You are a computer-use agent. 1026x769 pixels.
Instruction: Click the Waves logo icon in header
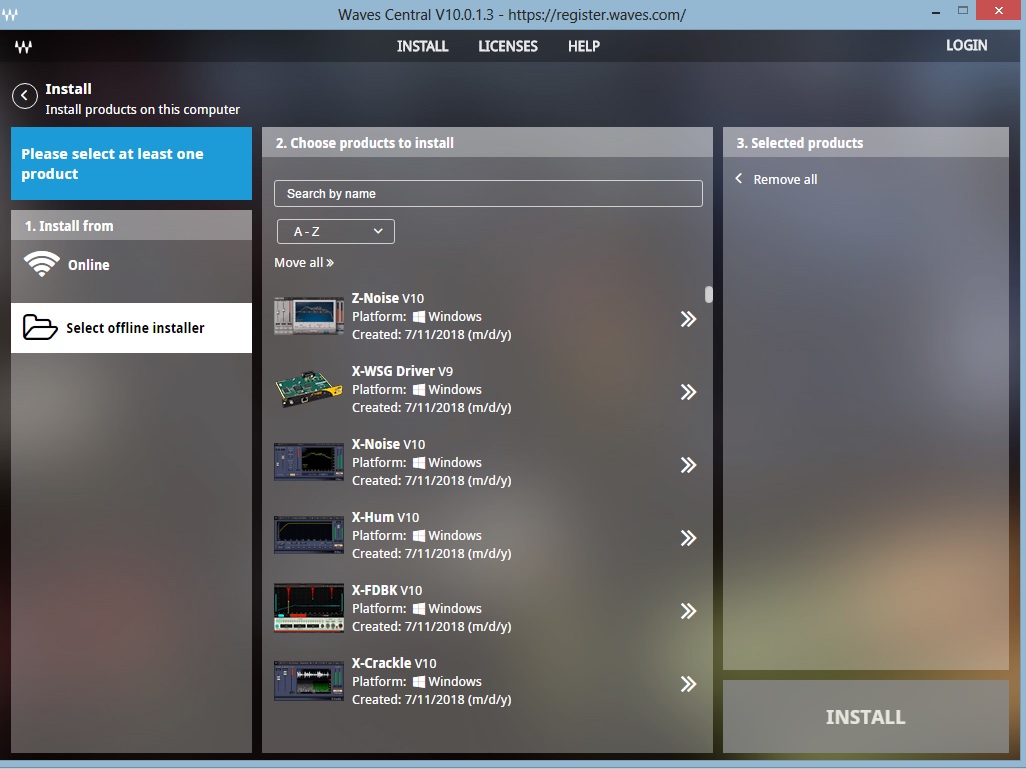pyautogui.click(x=24, y=46)
